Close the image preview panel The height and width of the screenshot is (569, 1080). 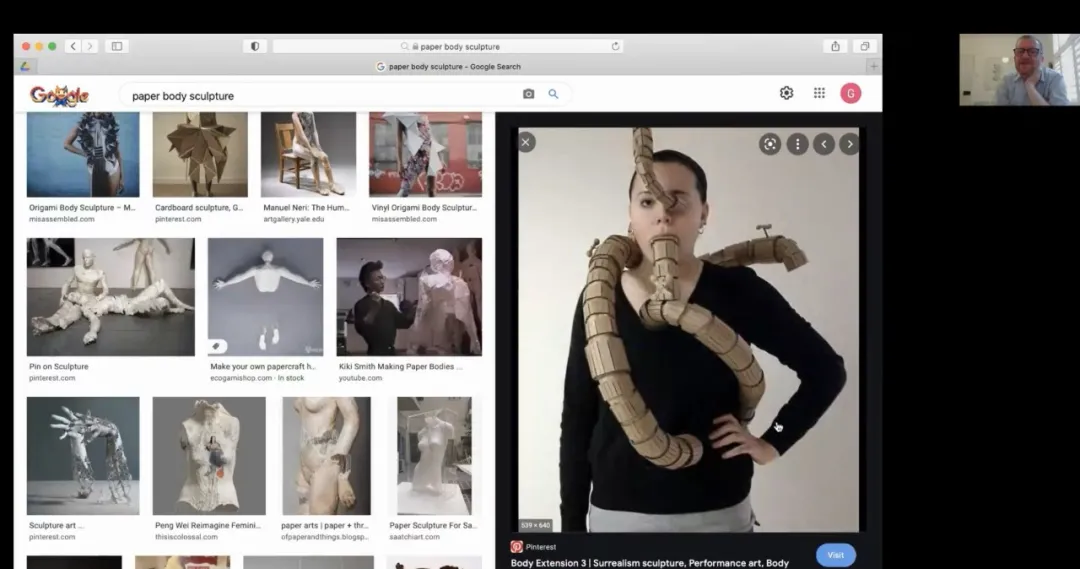pos(526,143)
